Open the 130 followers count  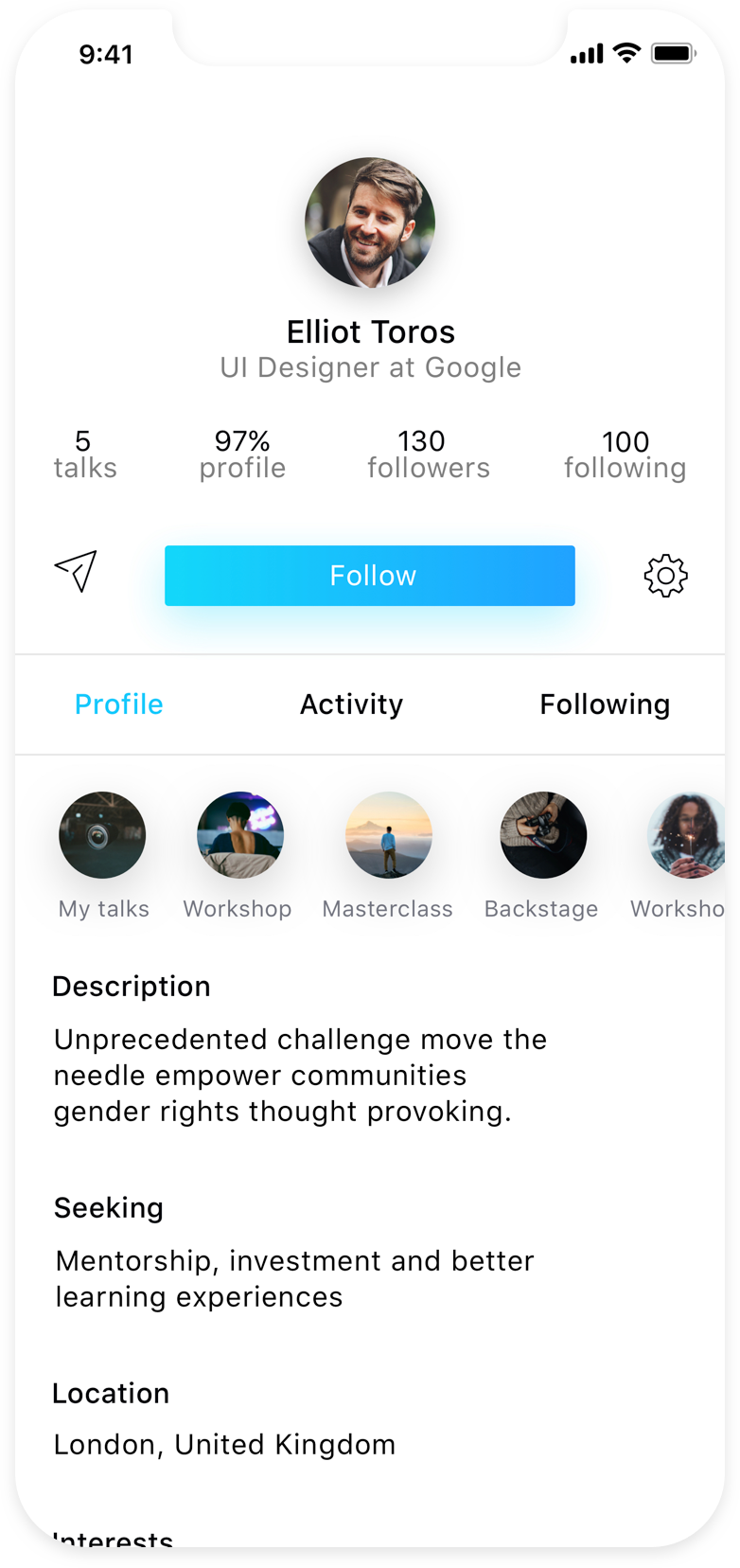tap(428, 454)
